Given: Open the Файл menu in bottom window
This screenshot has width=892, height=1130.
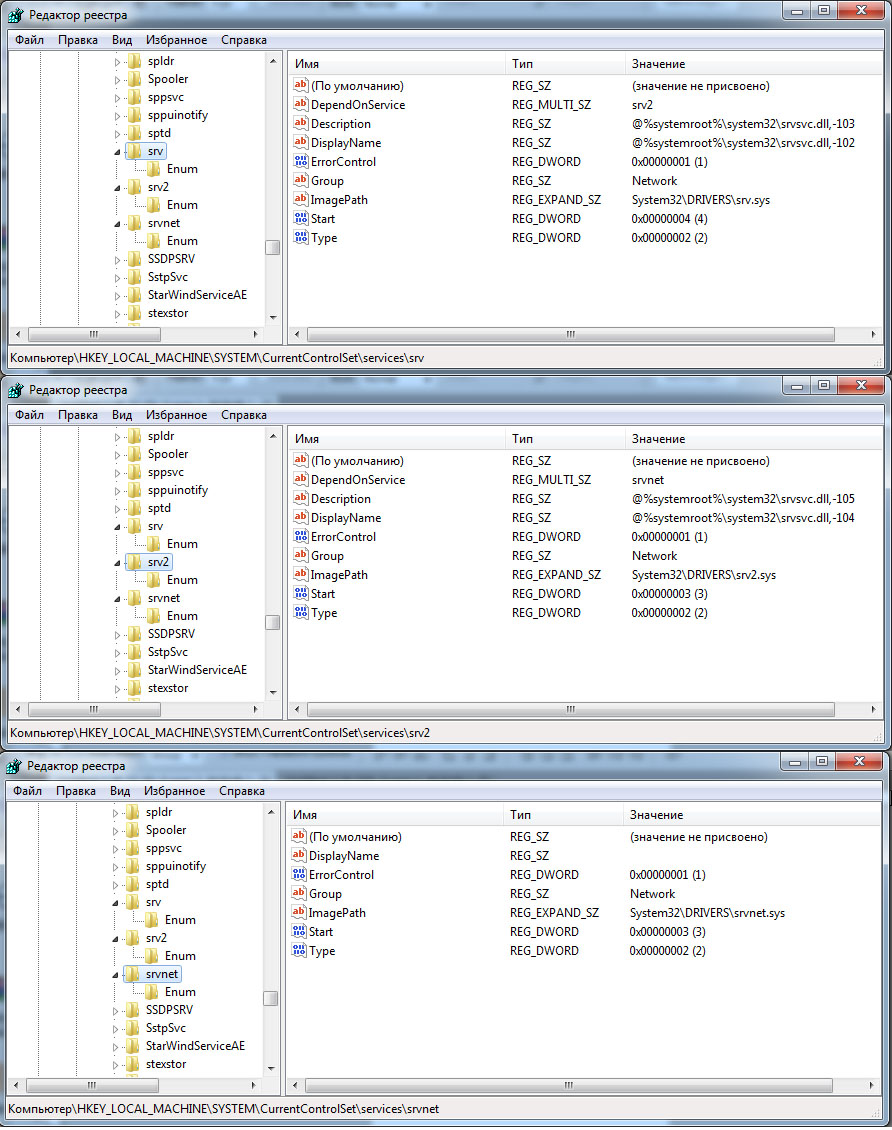Looking at the screenshot, I should point(27,791).
